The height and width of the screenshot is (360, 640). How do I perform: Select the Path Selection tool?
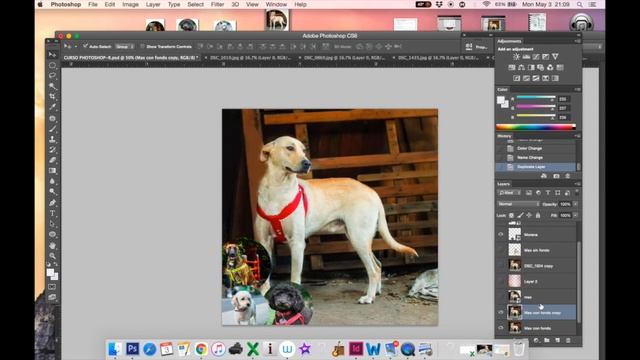point(52,224)
